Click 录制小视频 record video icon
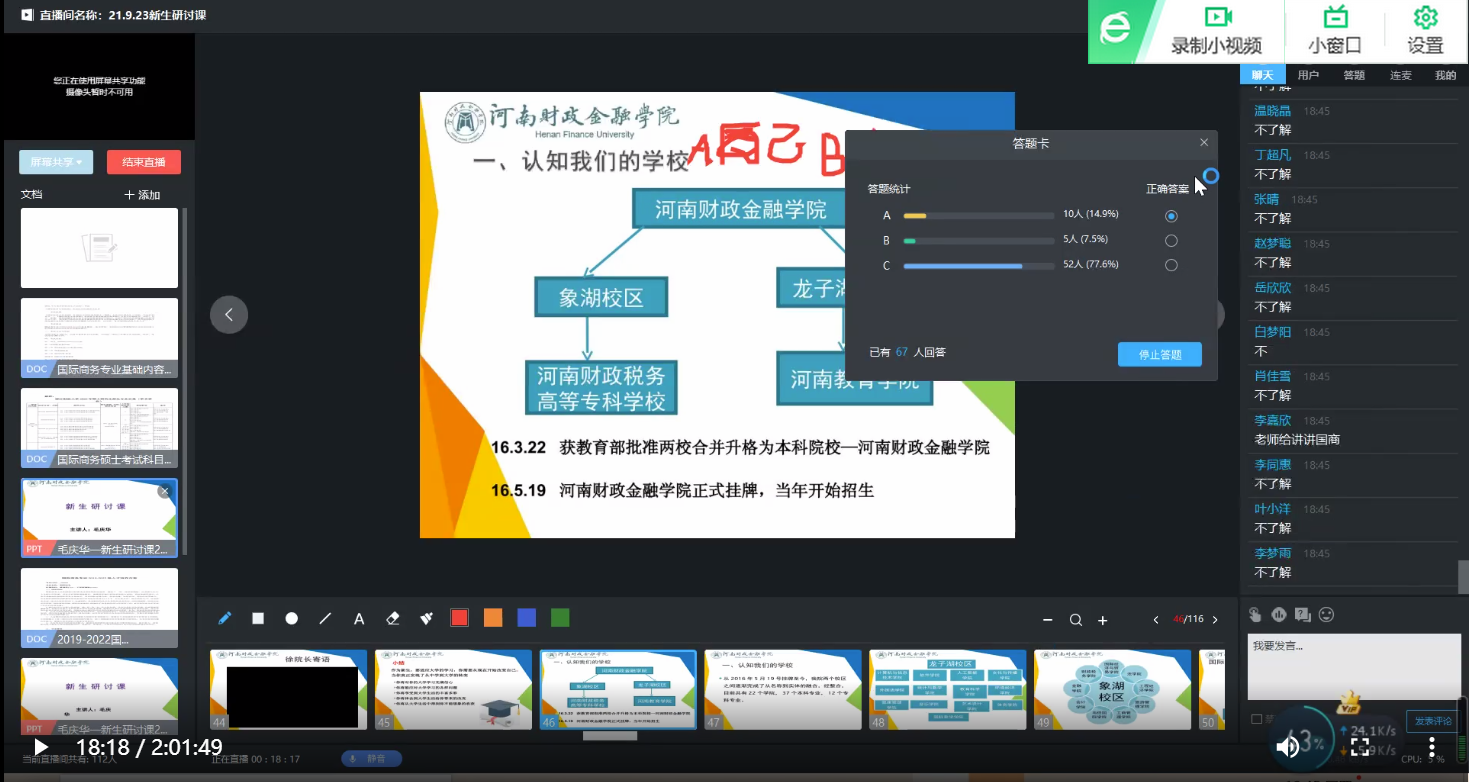1469x782 pixels. point(1216,30)
